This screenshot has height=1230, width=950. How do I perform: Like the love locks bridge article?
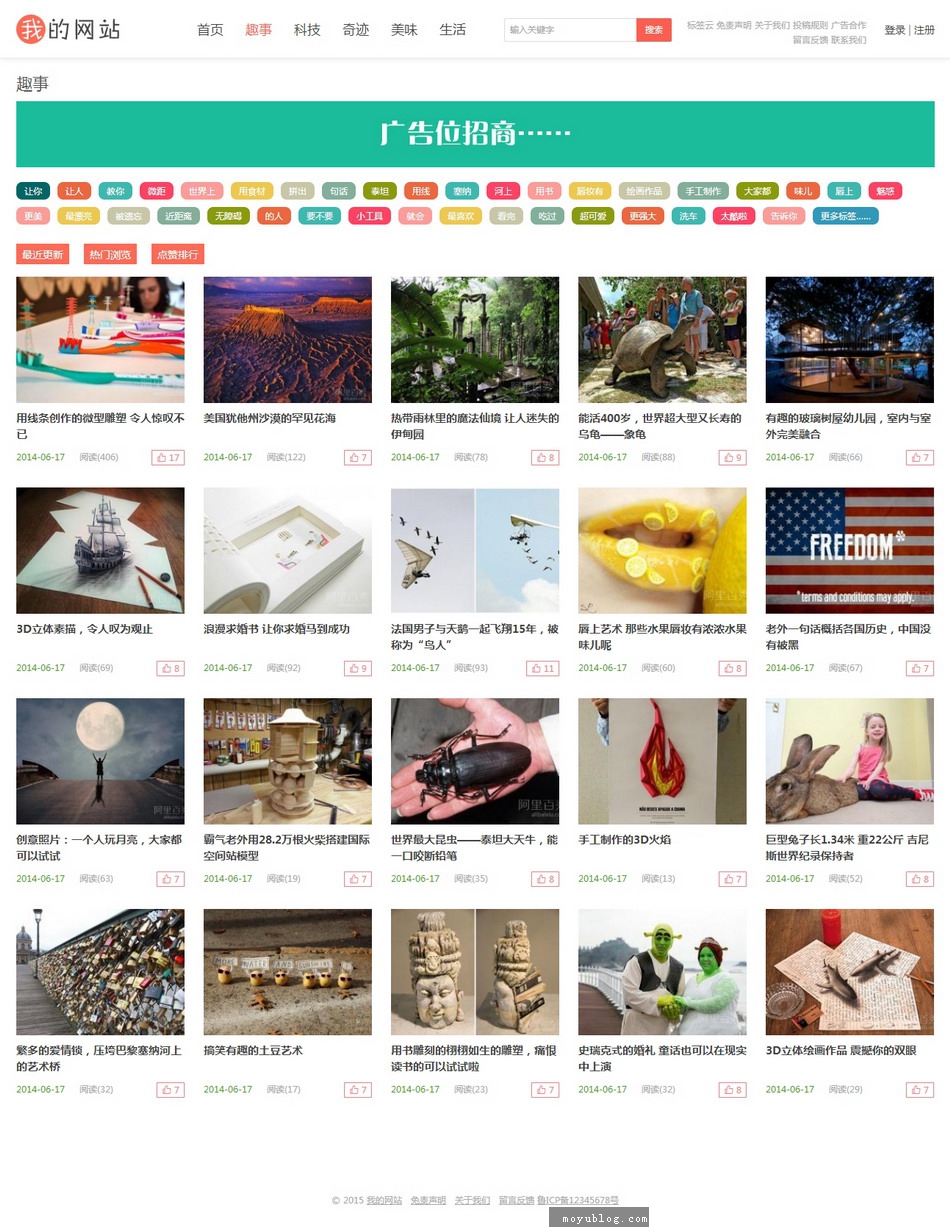(x=171, y=1090)
